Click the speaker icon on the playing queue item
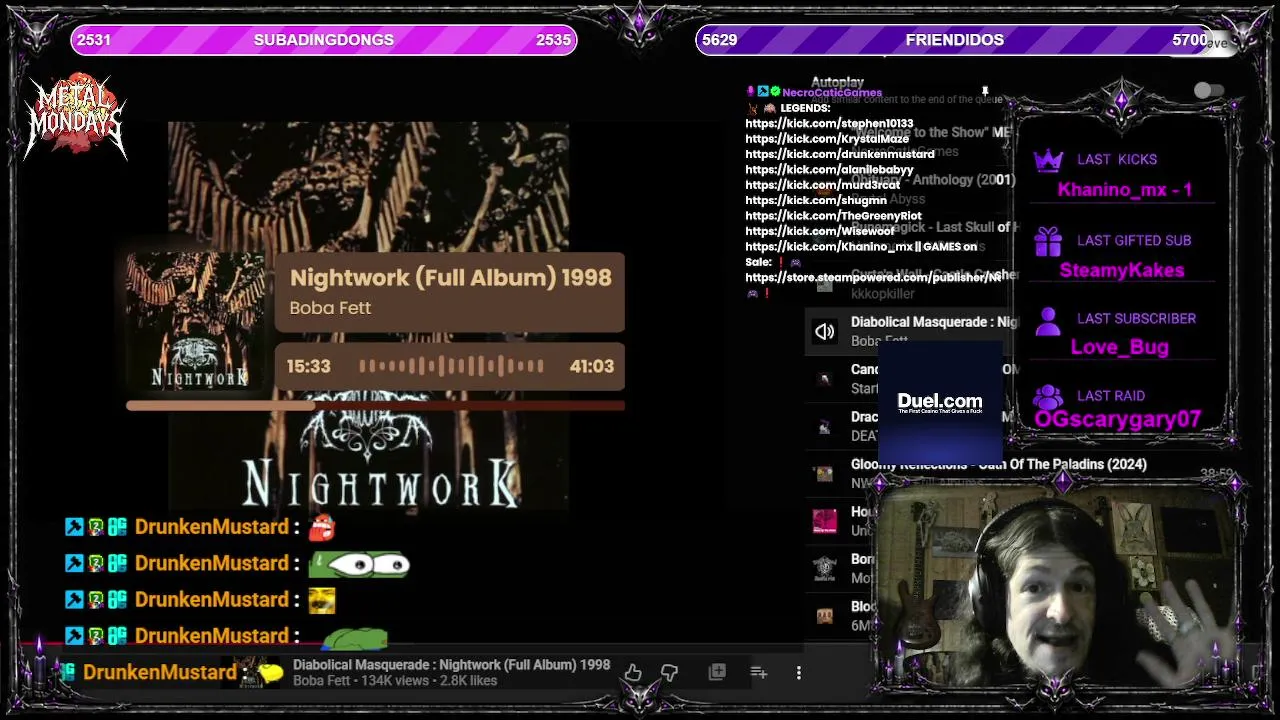Viewport: 1280px width, 720px height. (x=824, y=332)
